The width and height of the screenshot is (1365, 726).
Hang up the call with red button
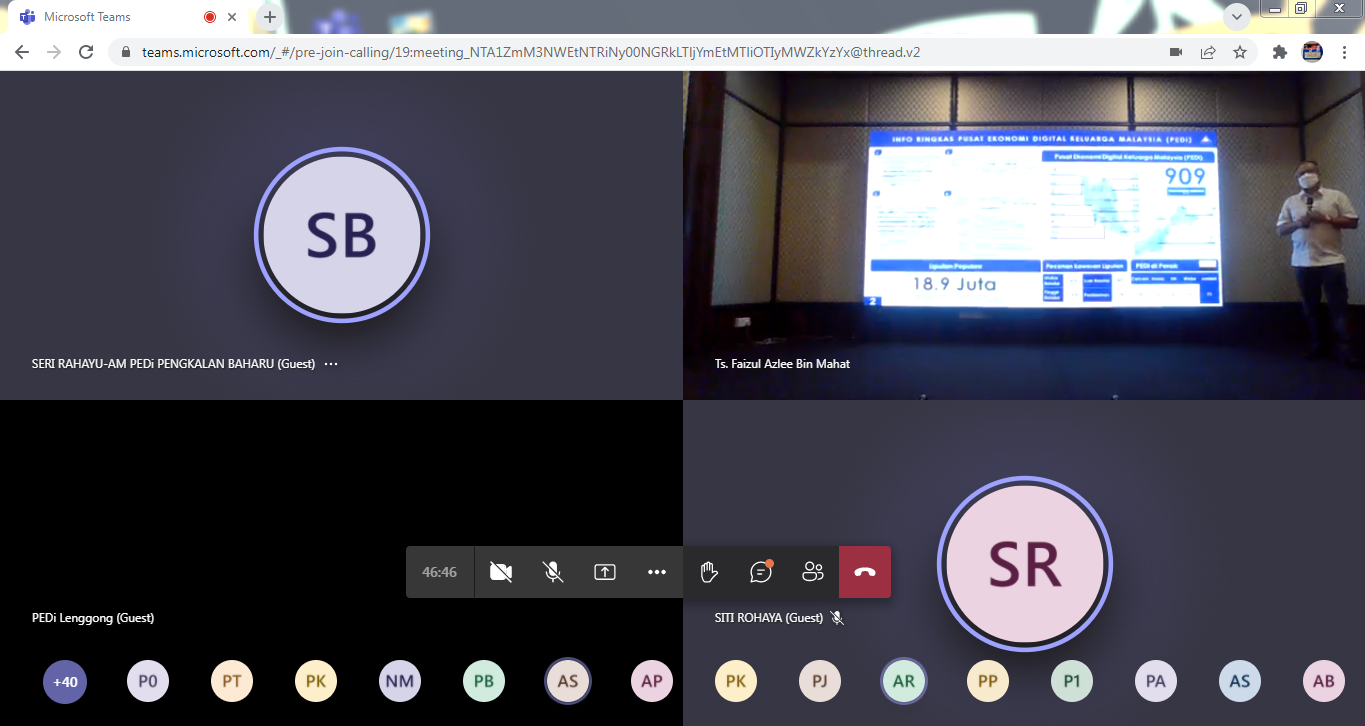[x=865, y=572]
